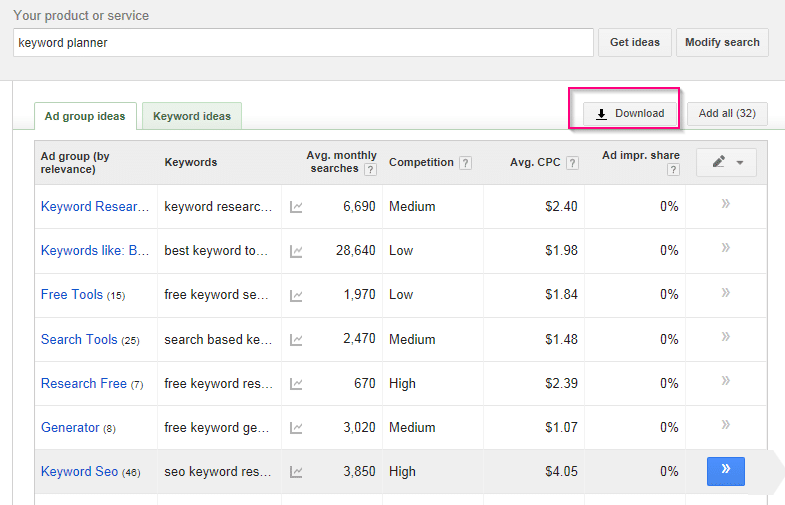Add Free Tools group via double arrow
This screenshot has width=785, height=505.
[725, 292]
